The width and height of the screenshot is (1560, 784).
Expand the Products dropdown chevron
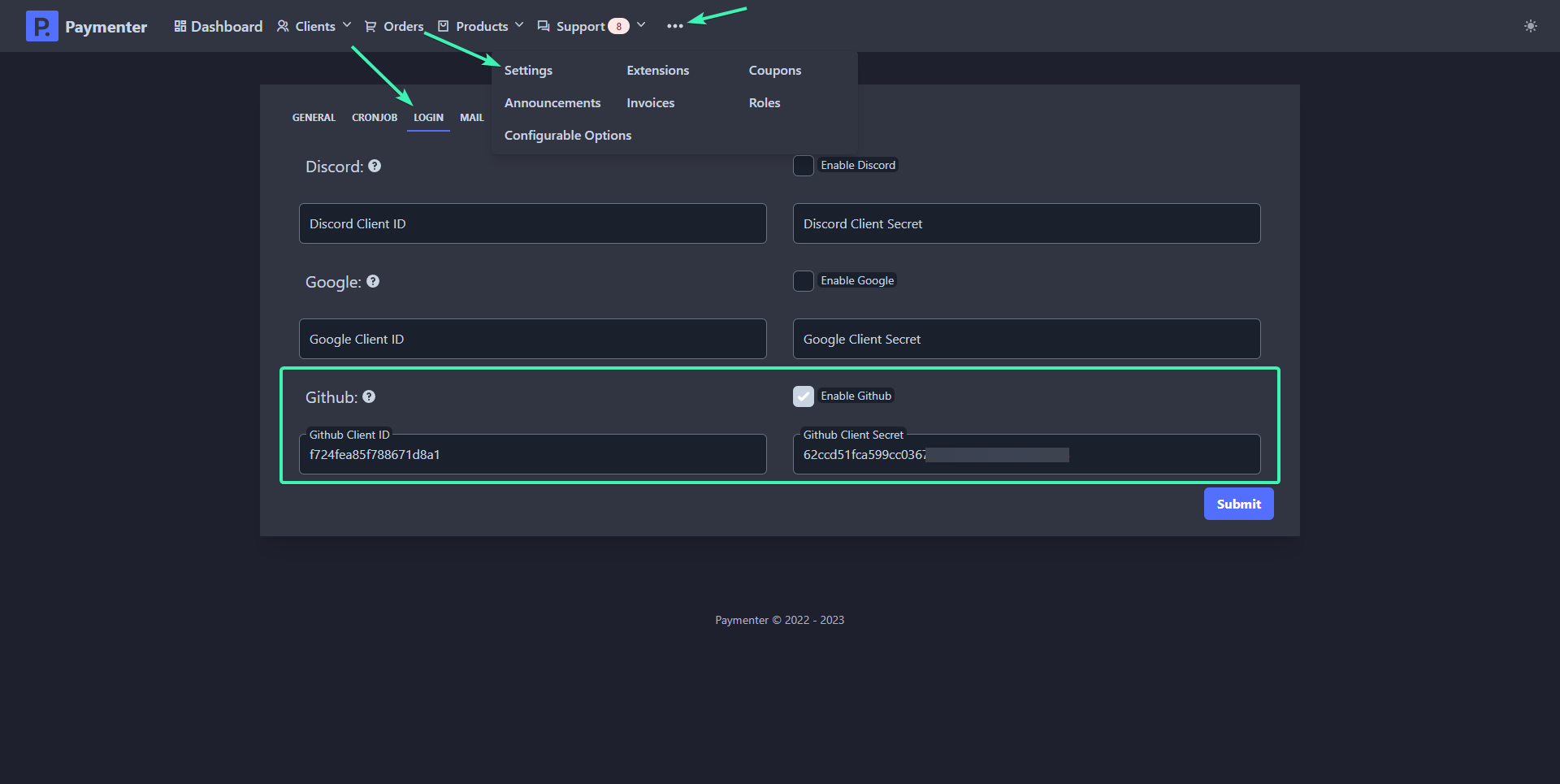coord(519,25)
